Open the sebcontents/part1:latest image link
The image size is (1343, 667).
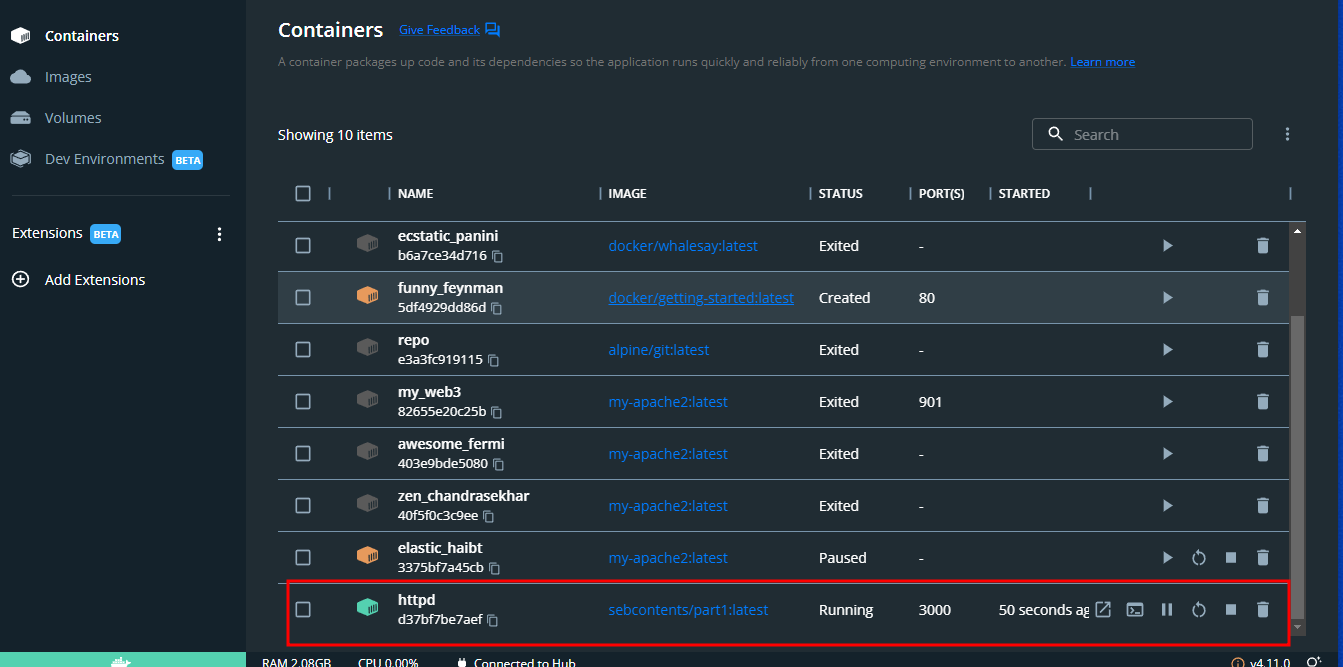(x=688, y=610)
